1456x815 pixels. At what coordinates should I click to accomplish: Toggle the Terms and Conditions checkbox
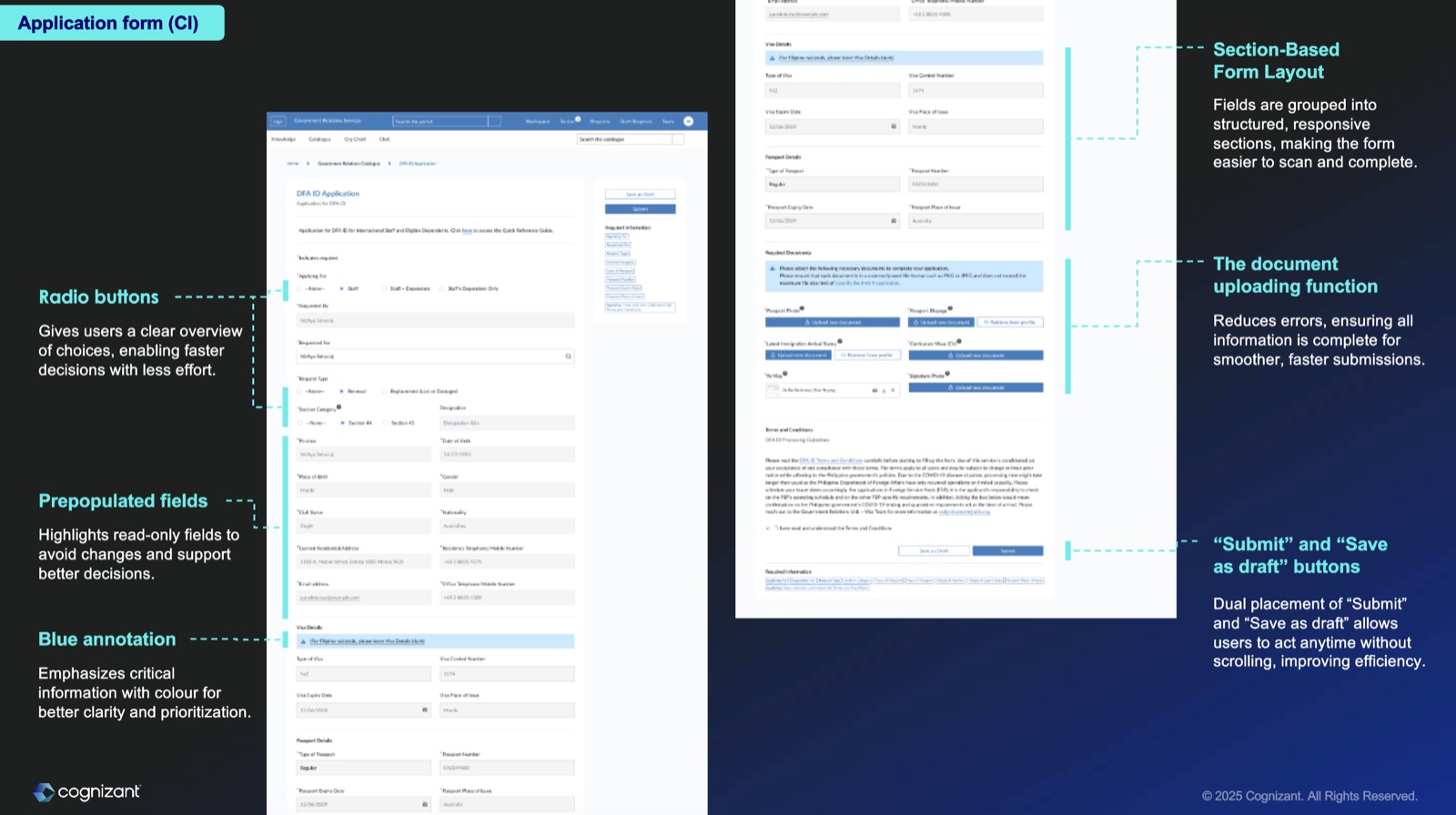[x=768, y=528]
